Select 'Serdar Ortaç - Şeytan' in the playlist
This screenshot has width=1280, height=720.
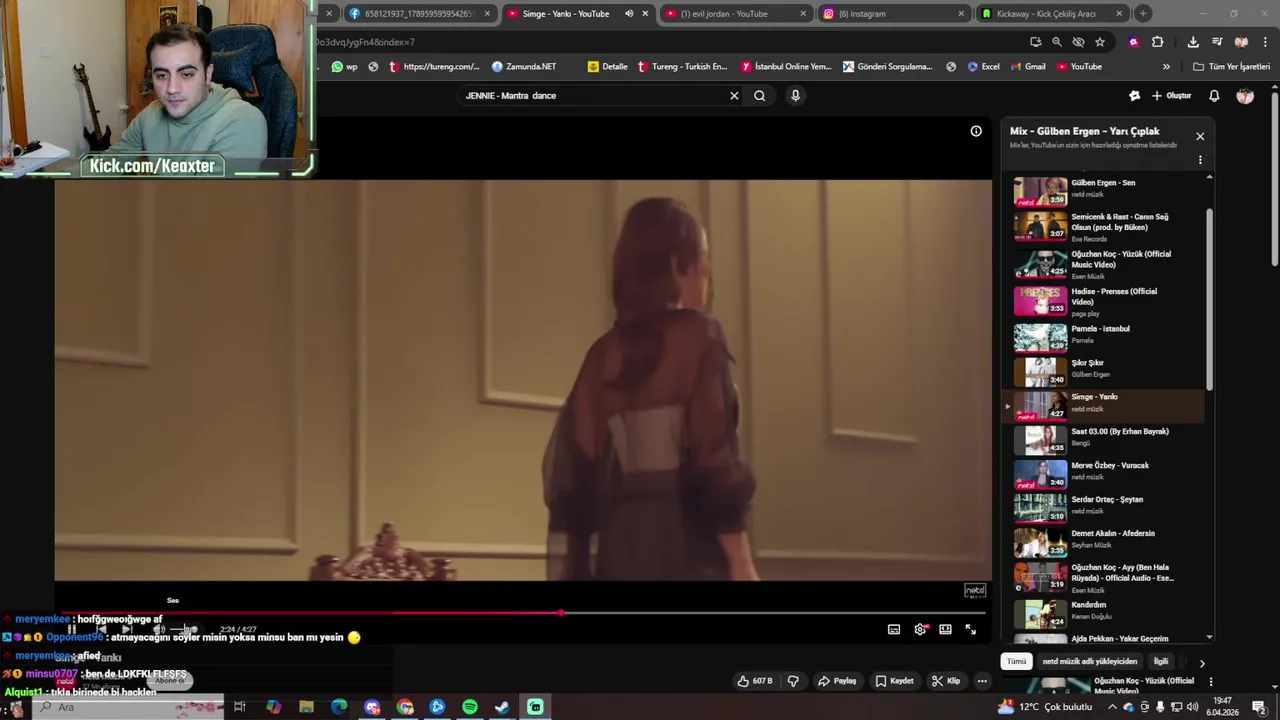1106,507
